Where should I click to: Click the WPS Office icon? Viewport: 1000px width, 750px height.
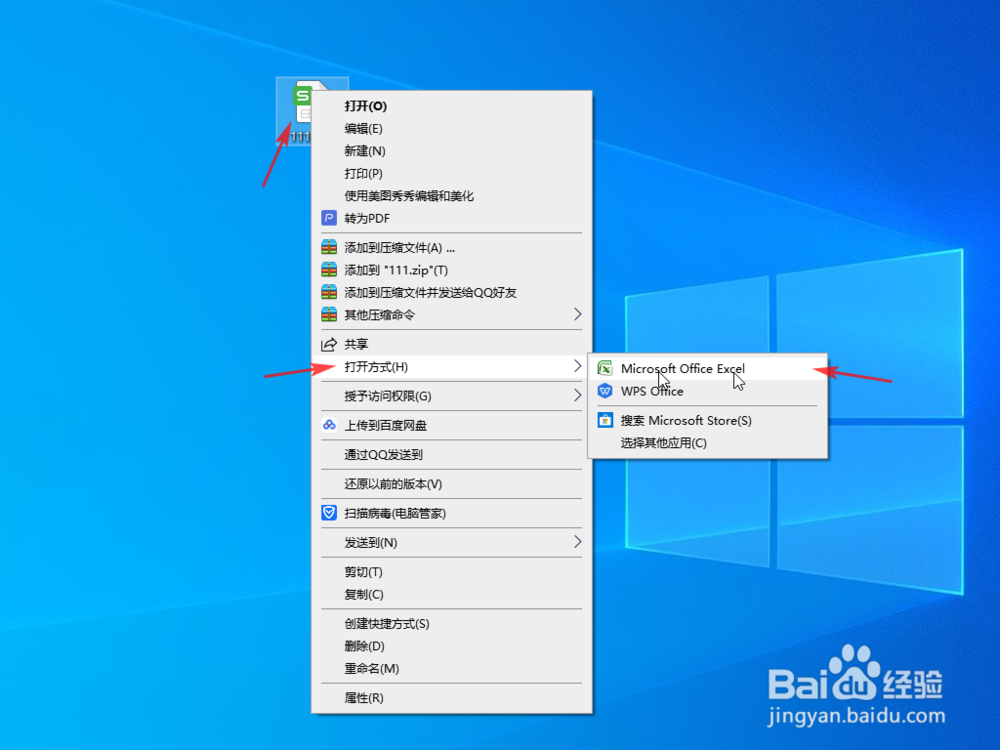605,391
